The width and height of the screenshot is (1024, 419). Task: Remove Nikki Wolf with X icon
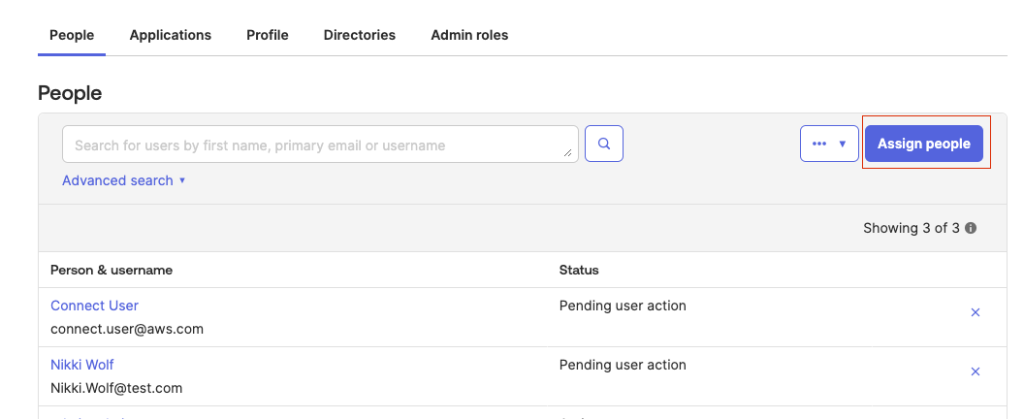tap(975, 372)
